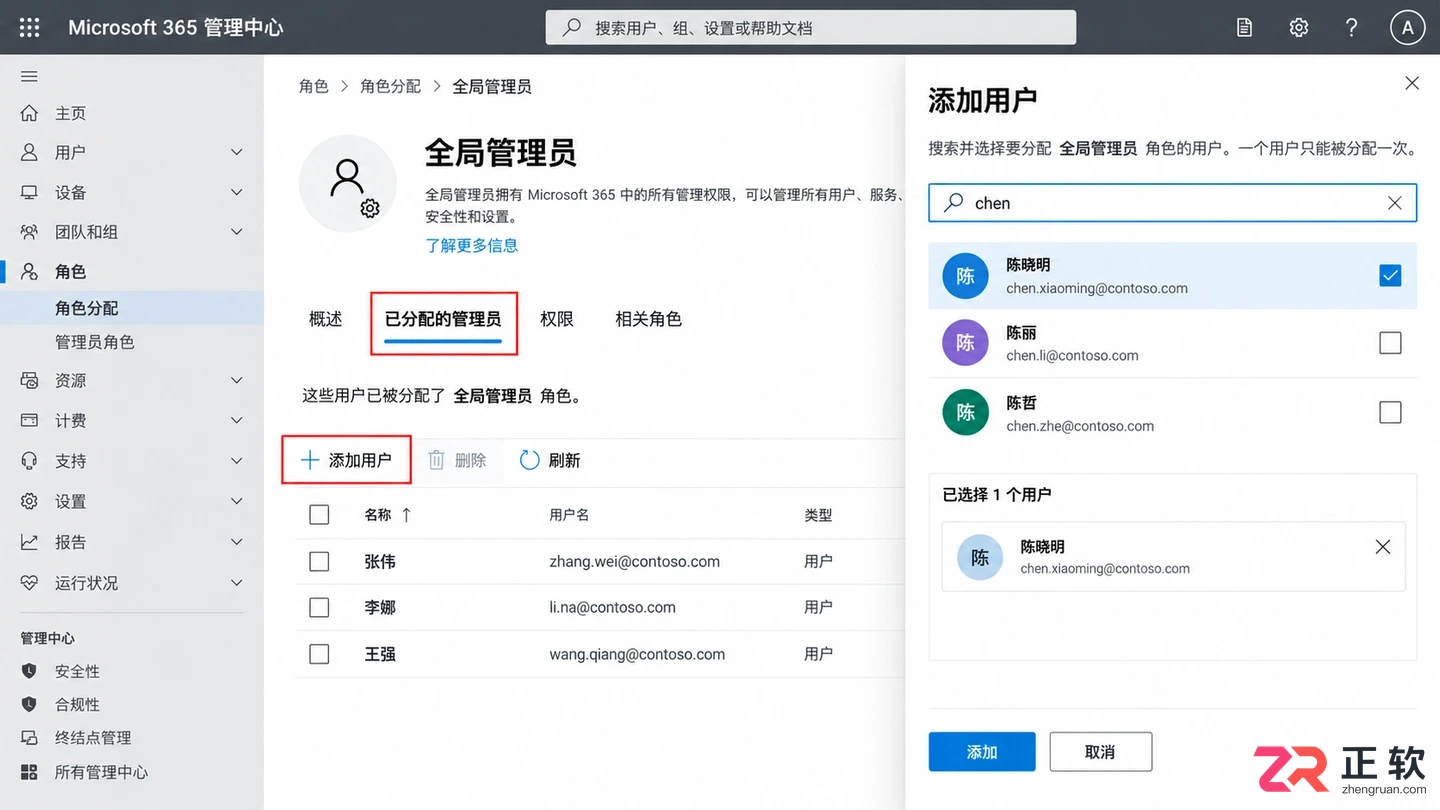Expand the 设置 menu chevron

coord(237,501)
